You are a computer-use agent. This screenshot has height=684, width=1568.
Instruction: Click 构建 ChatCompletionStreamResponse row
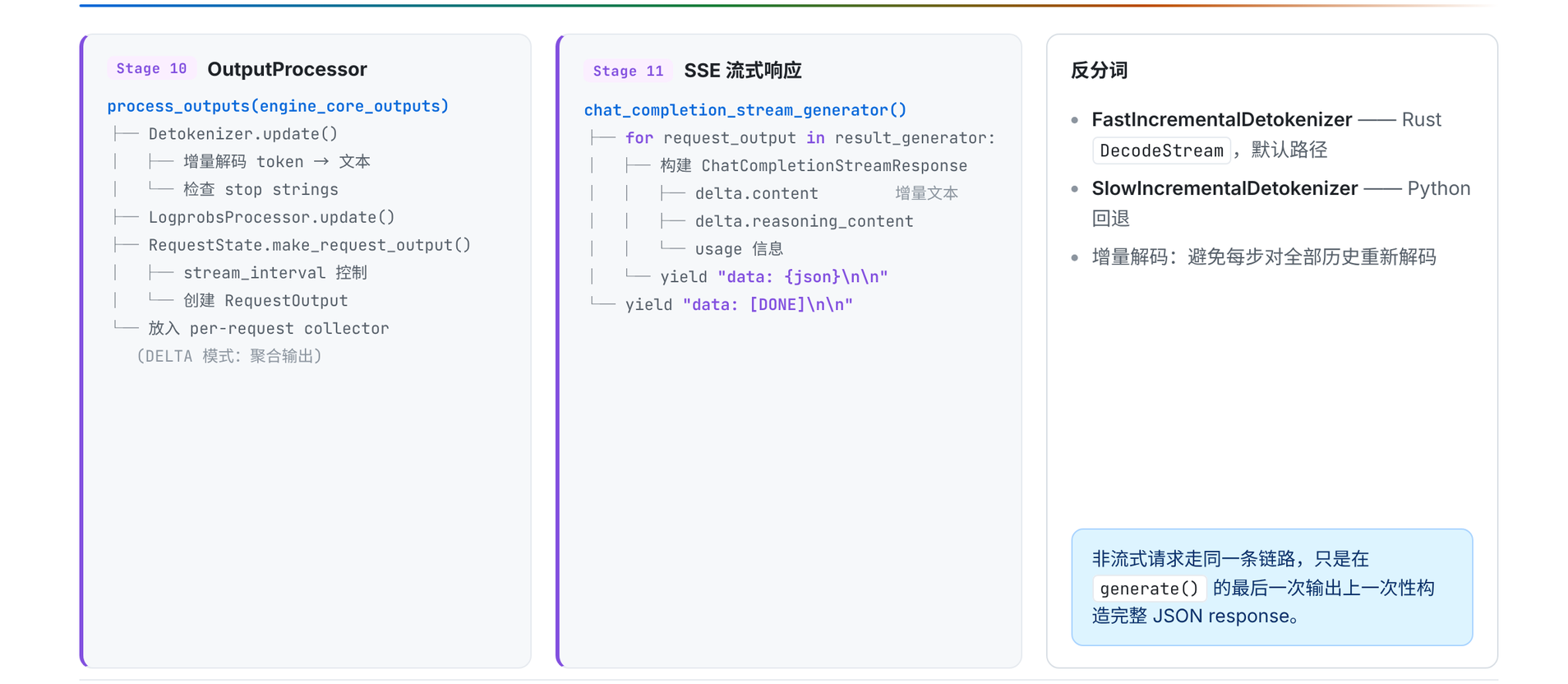pyautogui.click(x=814, y=166)
